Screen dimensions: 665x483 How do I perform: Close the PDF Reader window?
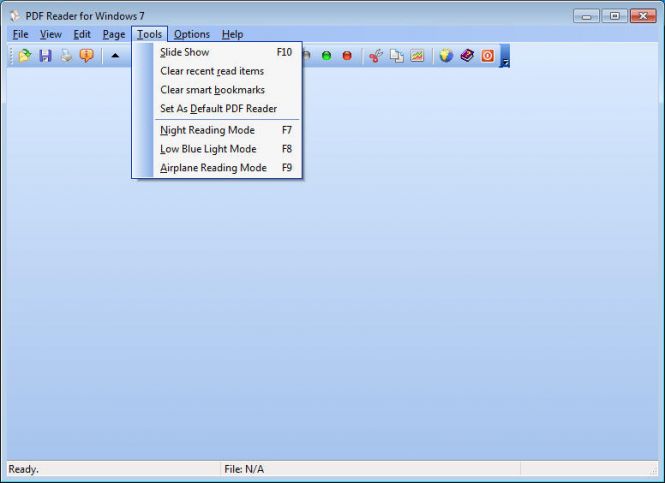643,16
